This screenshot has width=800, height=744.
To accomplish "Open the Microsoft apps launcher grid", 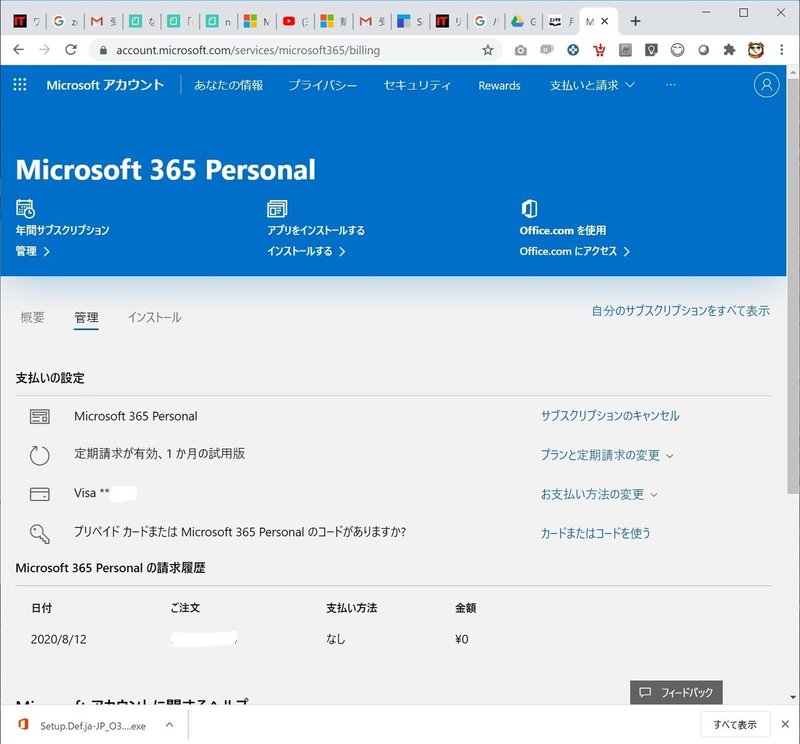I will (20, 85).
